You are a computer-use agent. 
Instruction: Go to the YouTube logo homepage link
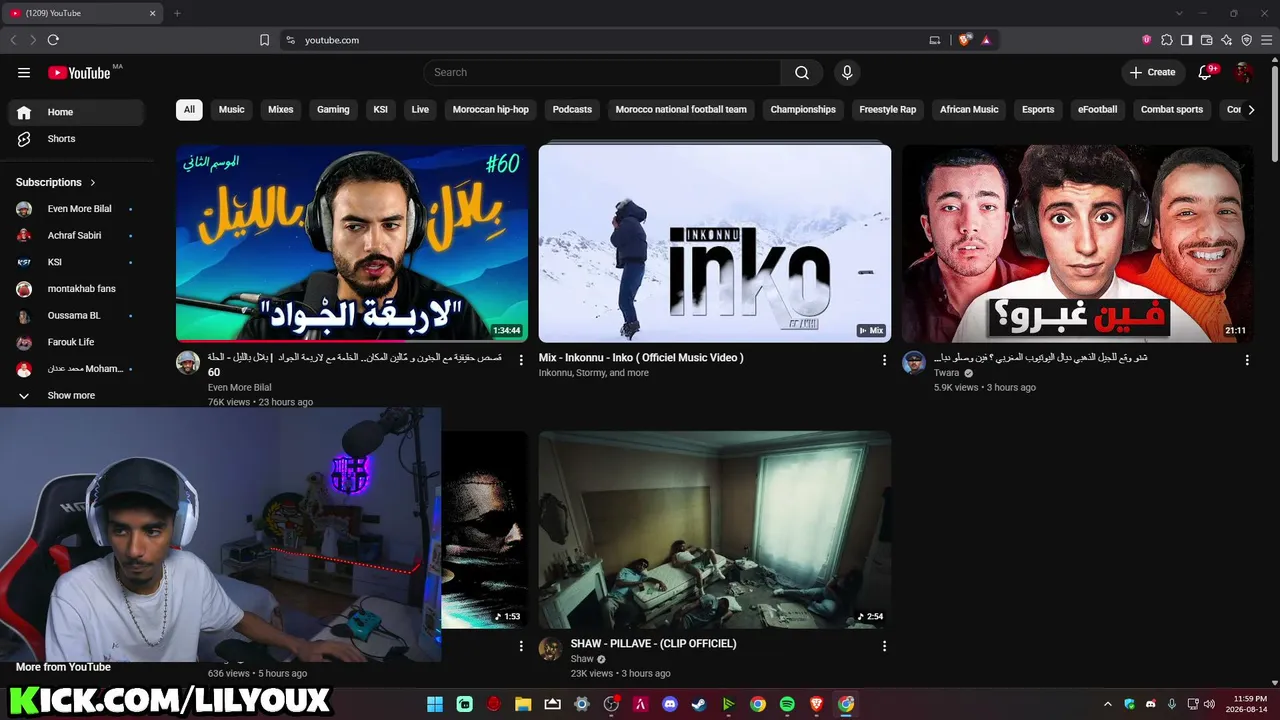[x=79, y=72]
